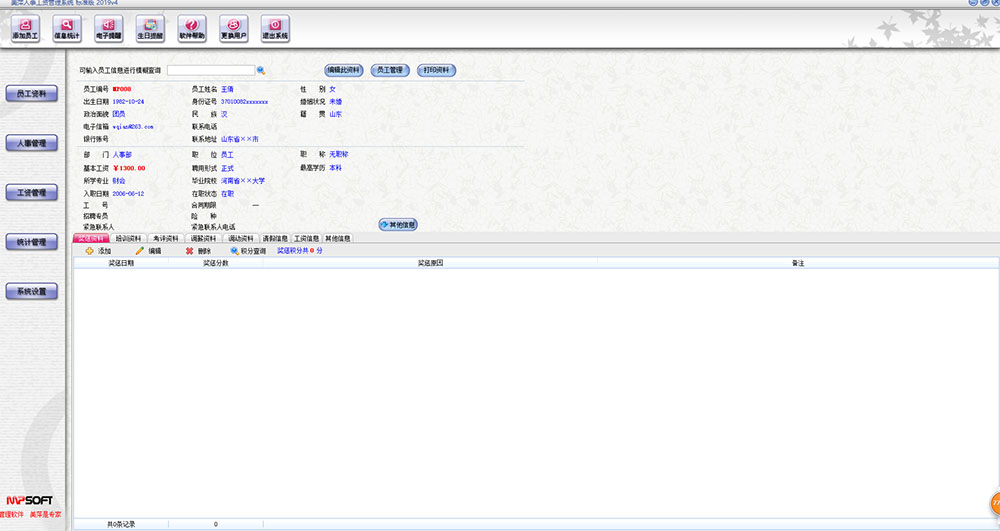Click the 打印资料 (Print Record) button
The width and height of the screenshot is (1000, 531).
click(435, 70)
